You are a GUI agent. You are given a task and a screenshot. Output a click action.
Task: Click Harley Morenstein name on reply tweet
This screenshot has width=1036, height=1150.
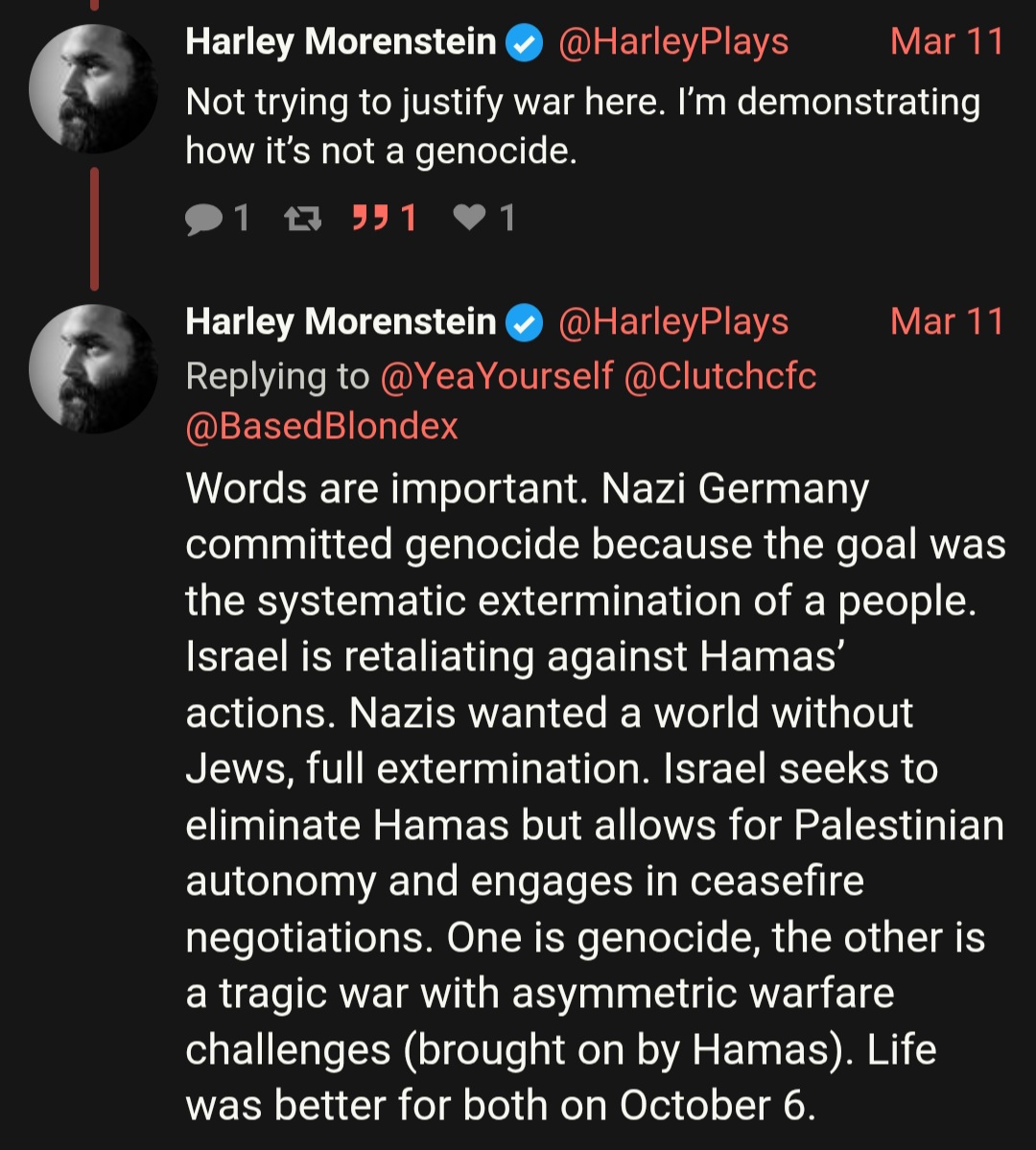point(341,323)
